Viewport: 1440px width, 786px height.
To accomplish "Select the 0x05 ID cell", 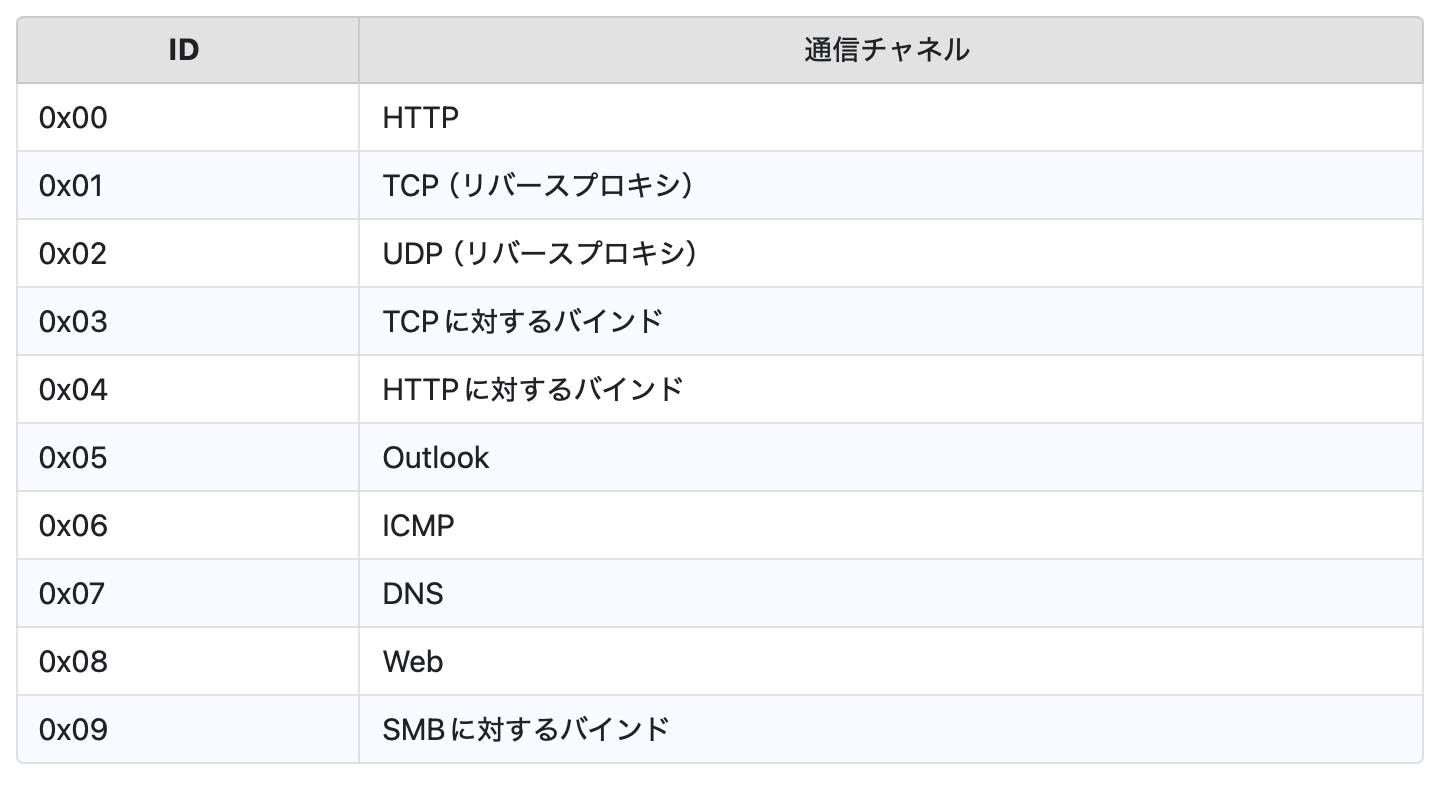I will (73, 458).
